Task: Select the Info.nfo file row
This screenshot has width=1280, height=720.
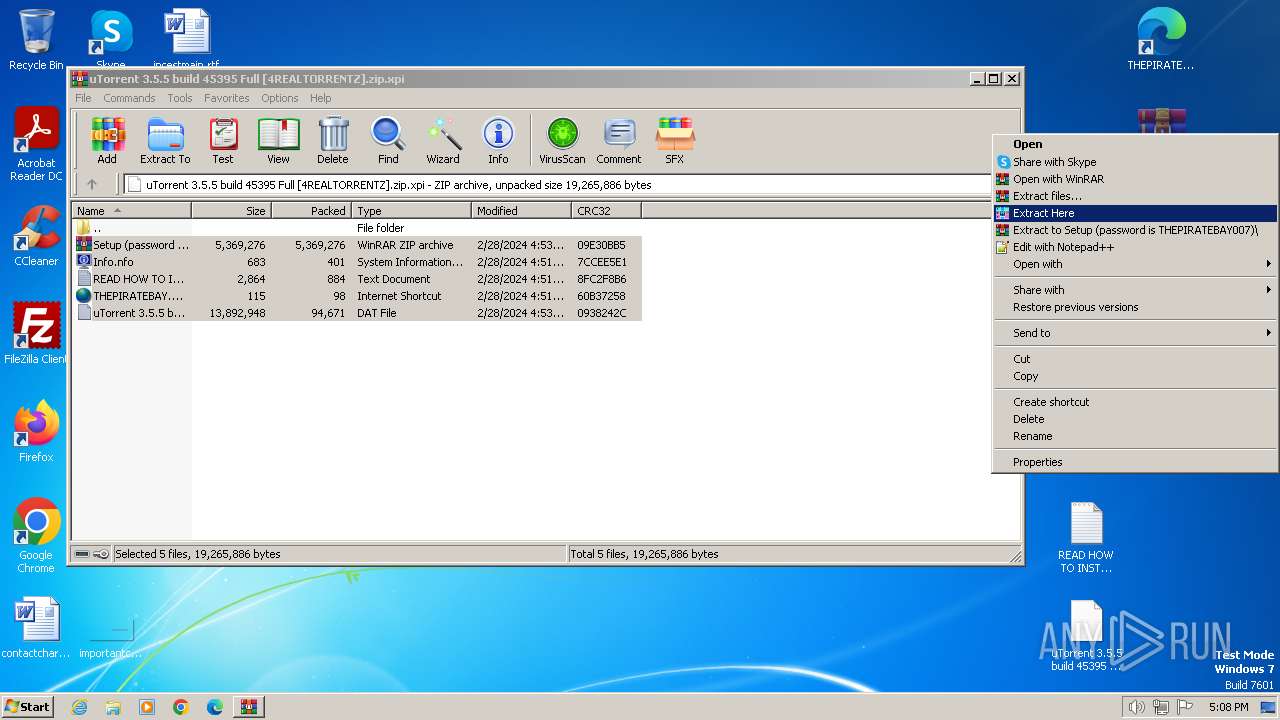Action: [x=357, y=262]
